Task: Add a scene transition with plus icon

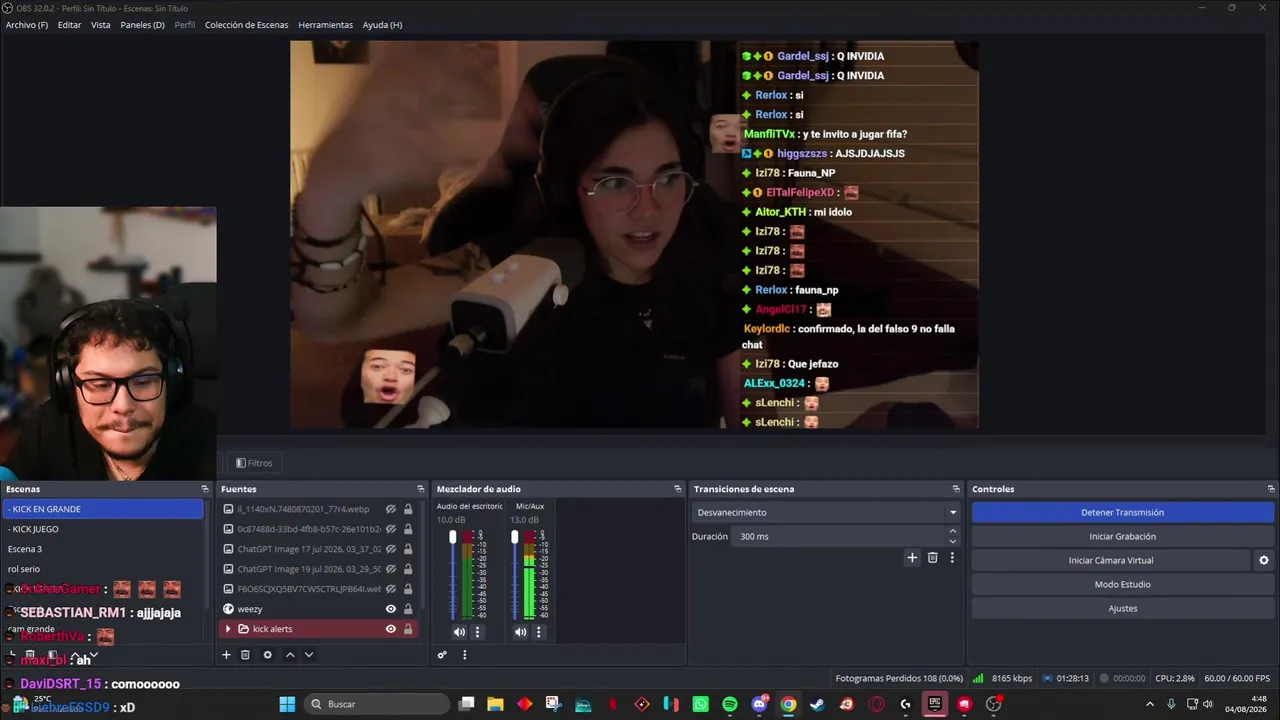Action: click(912, 558)
